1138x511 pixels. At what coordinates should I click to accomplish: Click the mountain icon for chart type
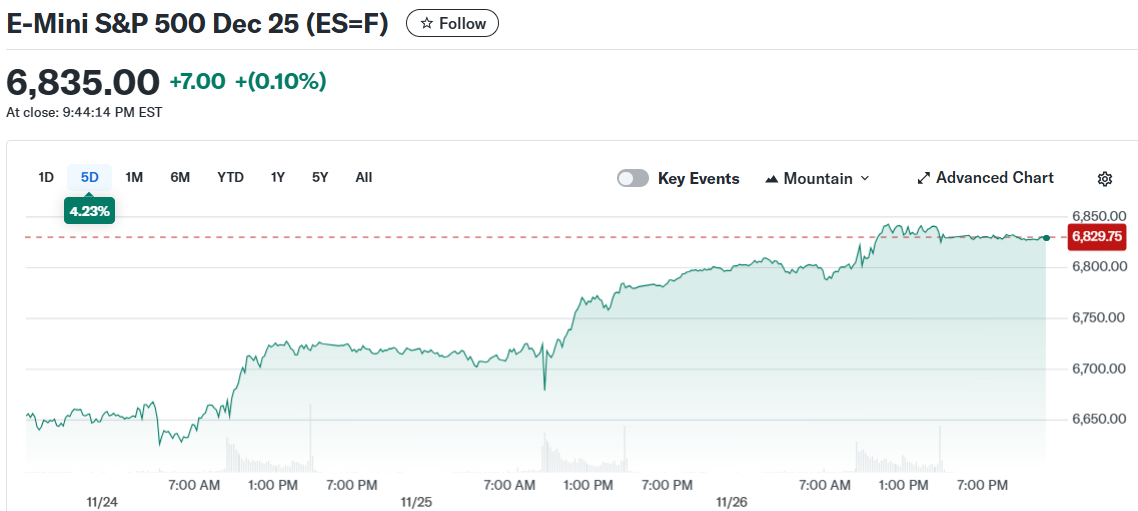click(x=772, y=179)
